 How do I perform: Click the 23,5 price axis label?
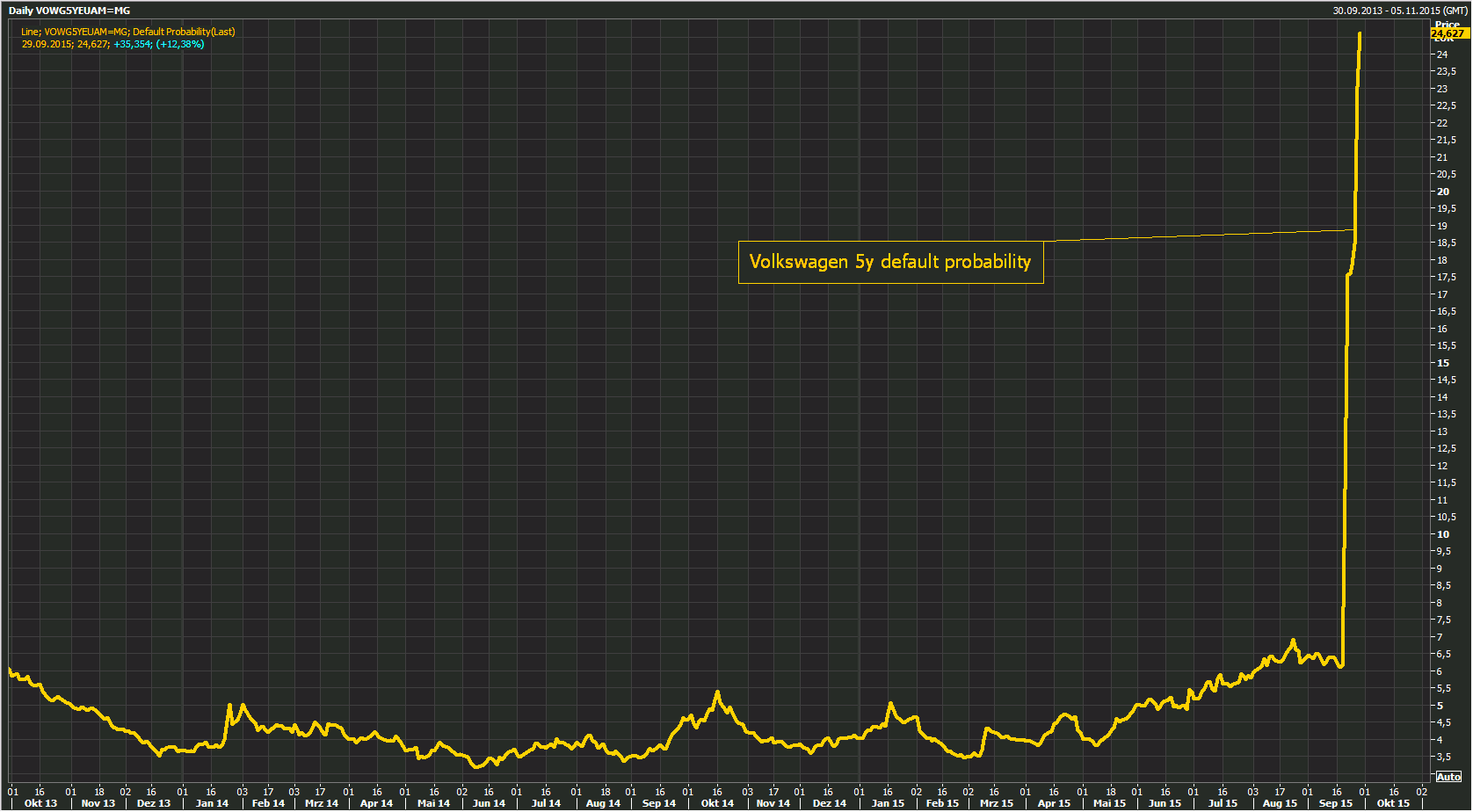click(1446, 71)
